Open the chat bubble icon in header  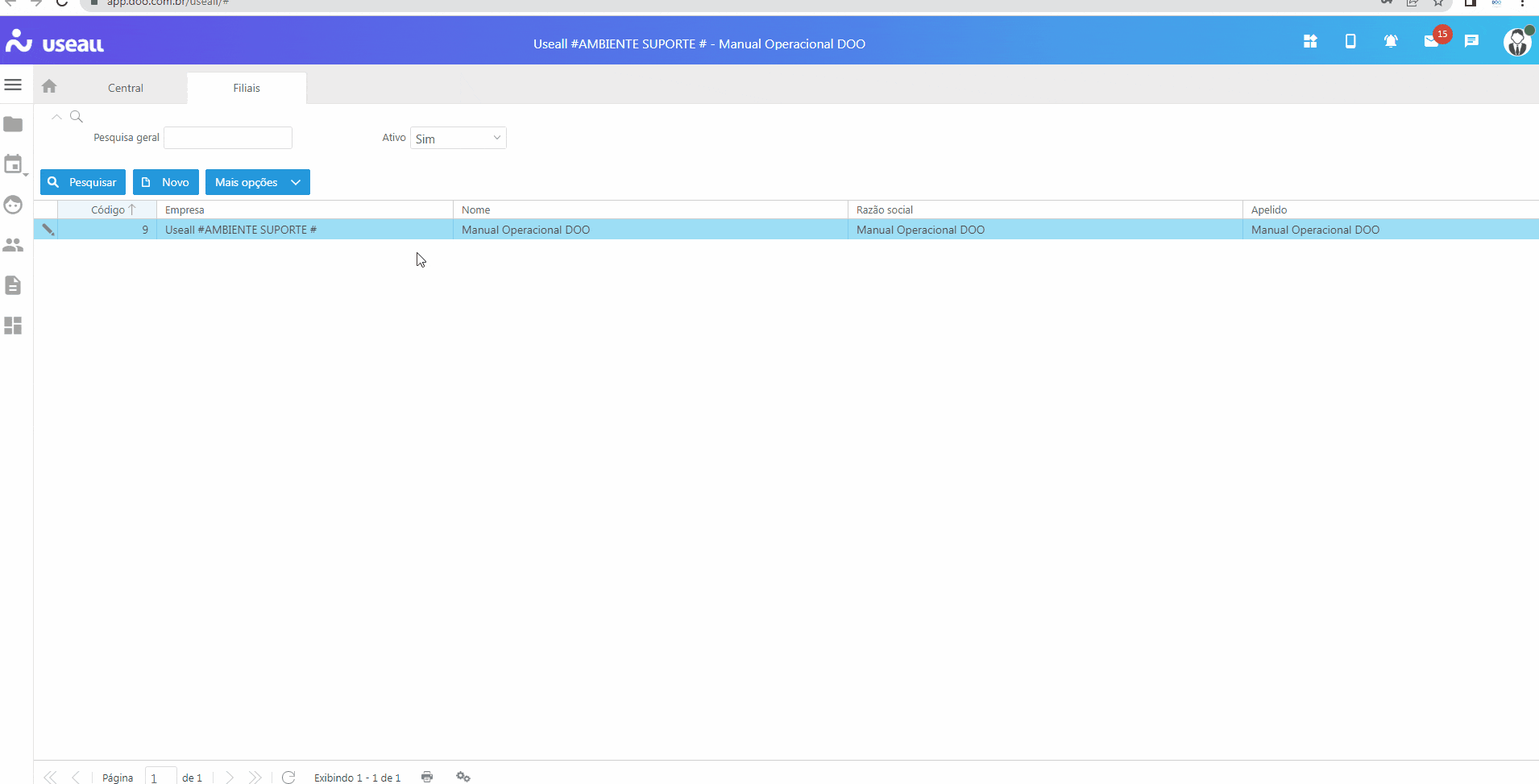1471,41
